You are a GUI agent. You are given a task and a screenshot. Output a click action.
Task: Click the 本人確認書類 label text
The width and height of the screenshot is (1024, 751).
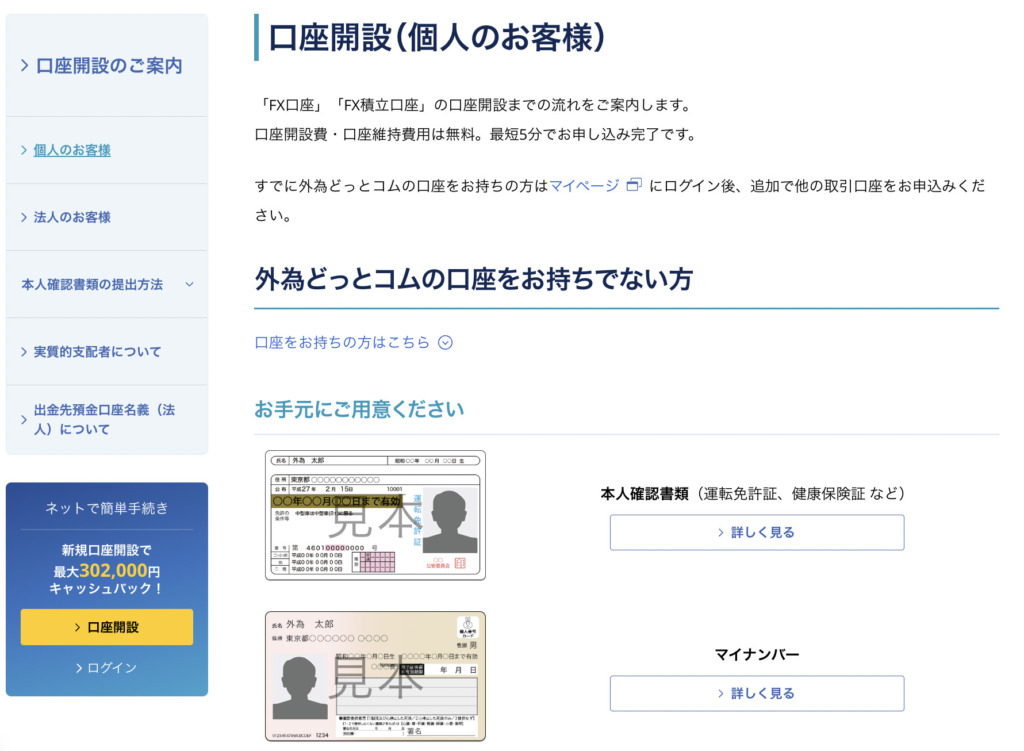click(645, 494)
